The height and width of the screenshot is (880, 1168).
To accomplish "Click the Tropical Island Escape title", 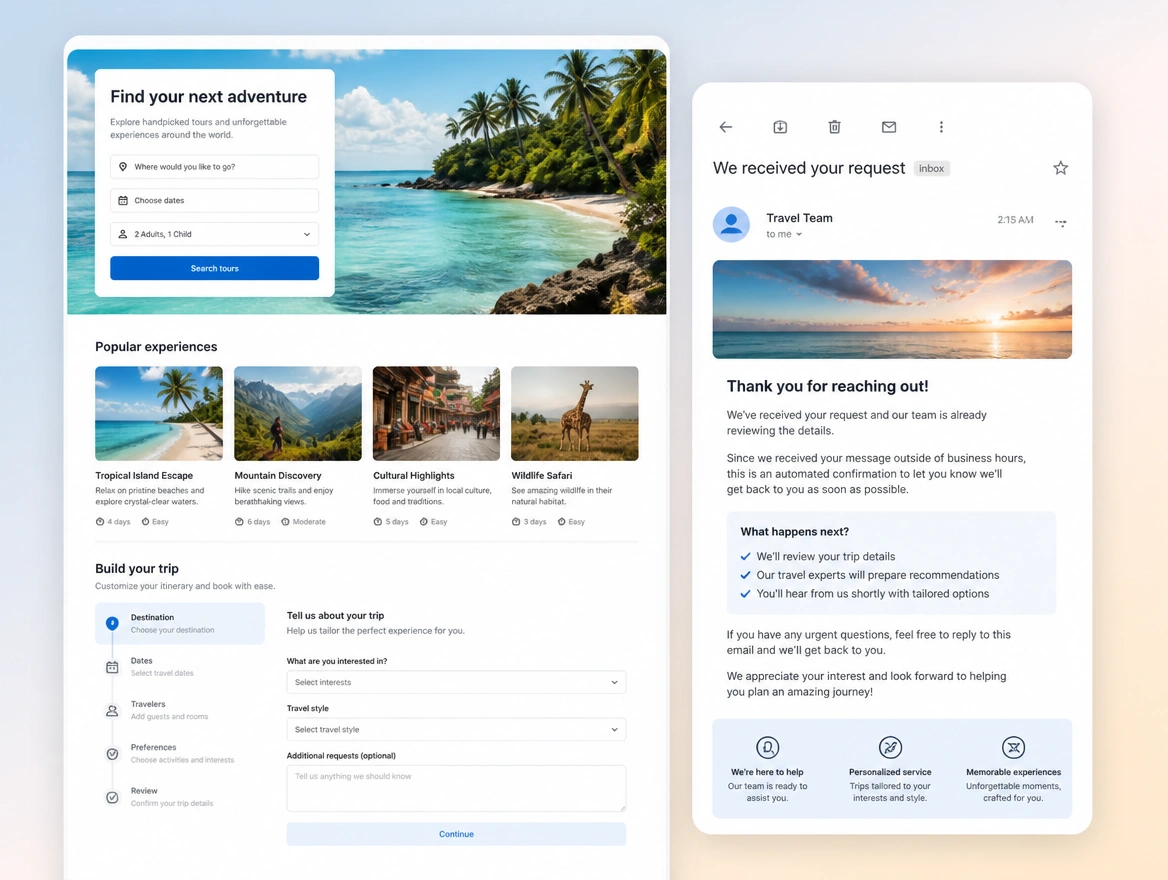I will point(144,475).
